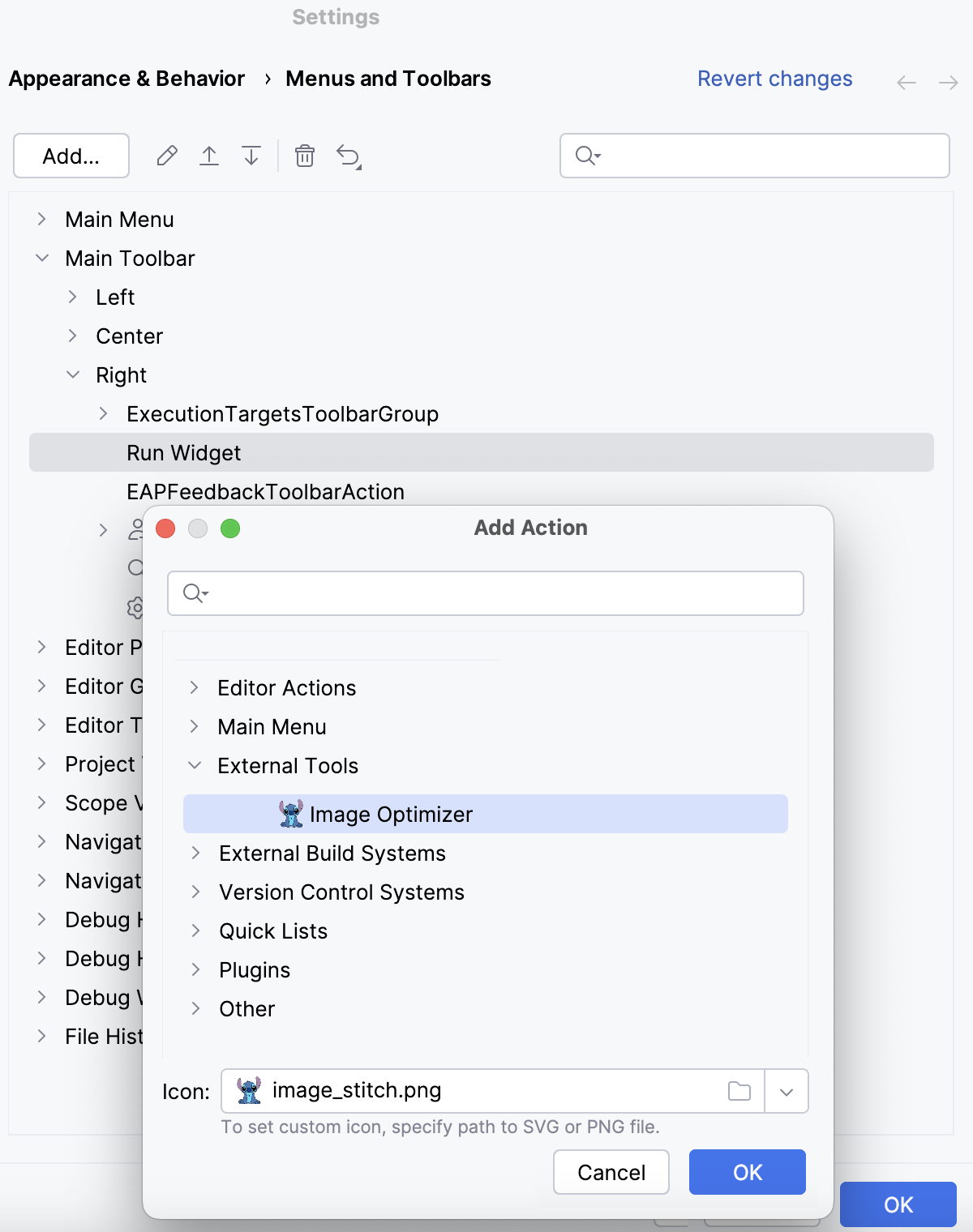Screen dimensions: 973x1232
Task: Open folder browser icon in Icon field
Action: point(739,1091)
